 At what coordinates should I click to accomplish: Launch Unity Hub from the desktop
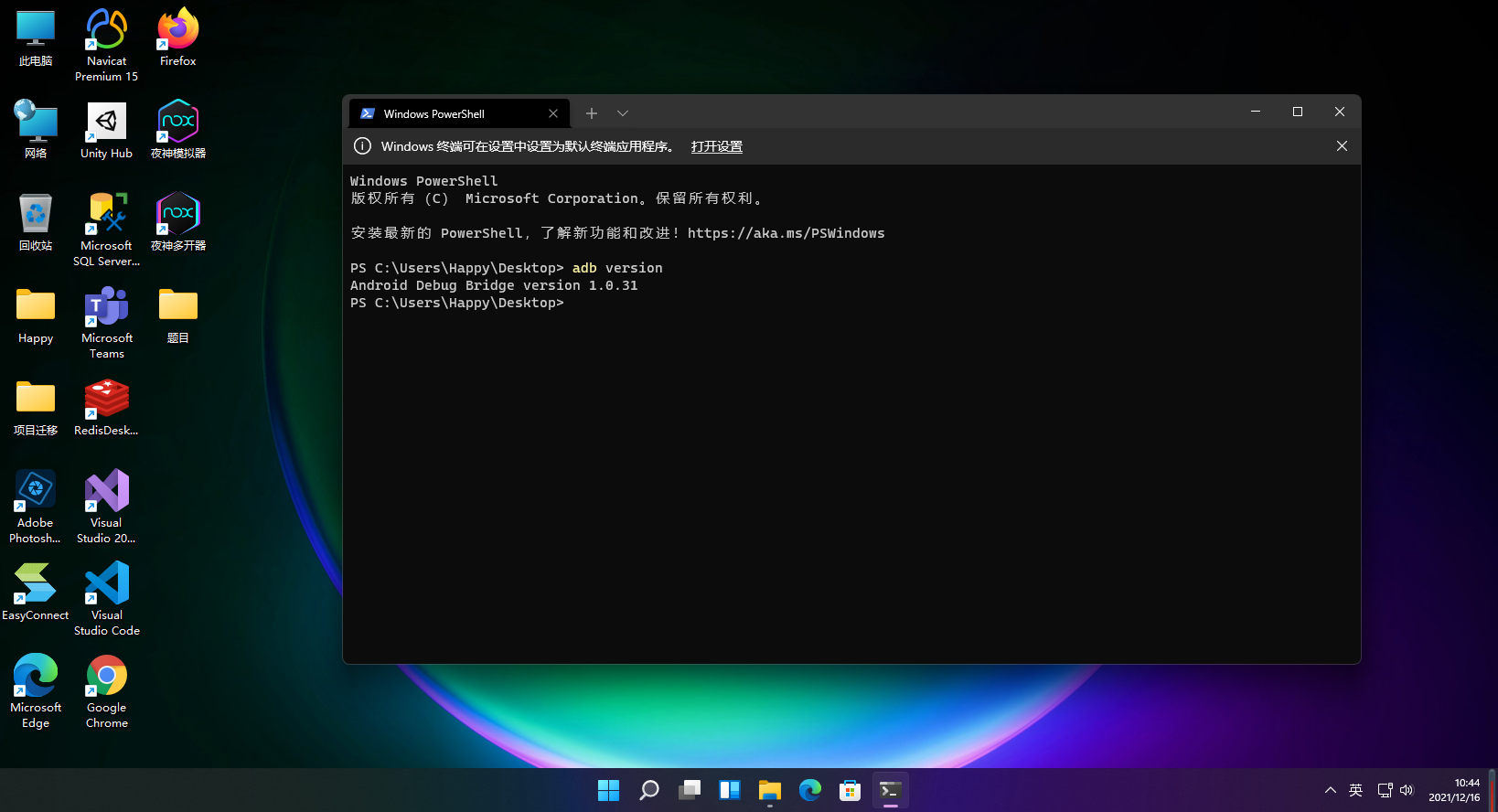point(107,130)
